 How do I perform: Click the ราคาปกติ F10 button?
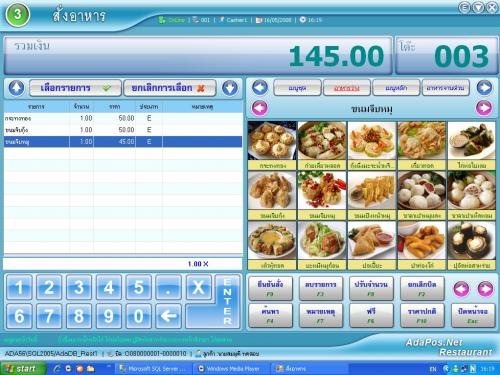422,315
